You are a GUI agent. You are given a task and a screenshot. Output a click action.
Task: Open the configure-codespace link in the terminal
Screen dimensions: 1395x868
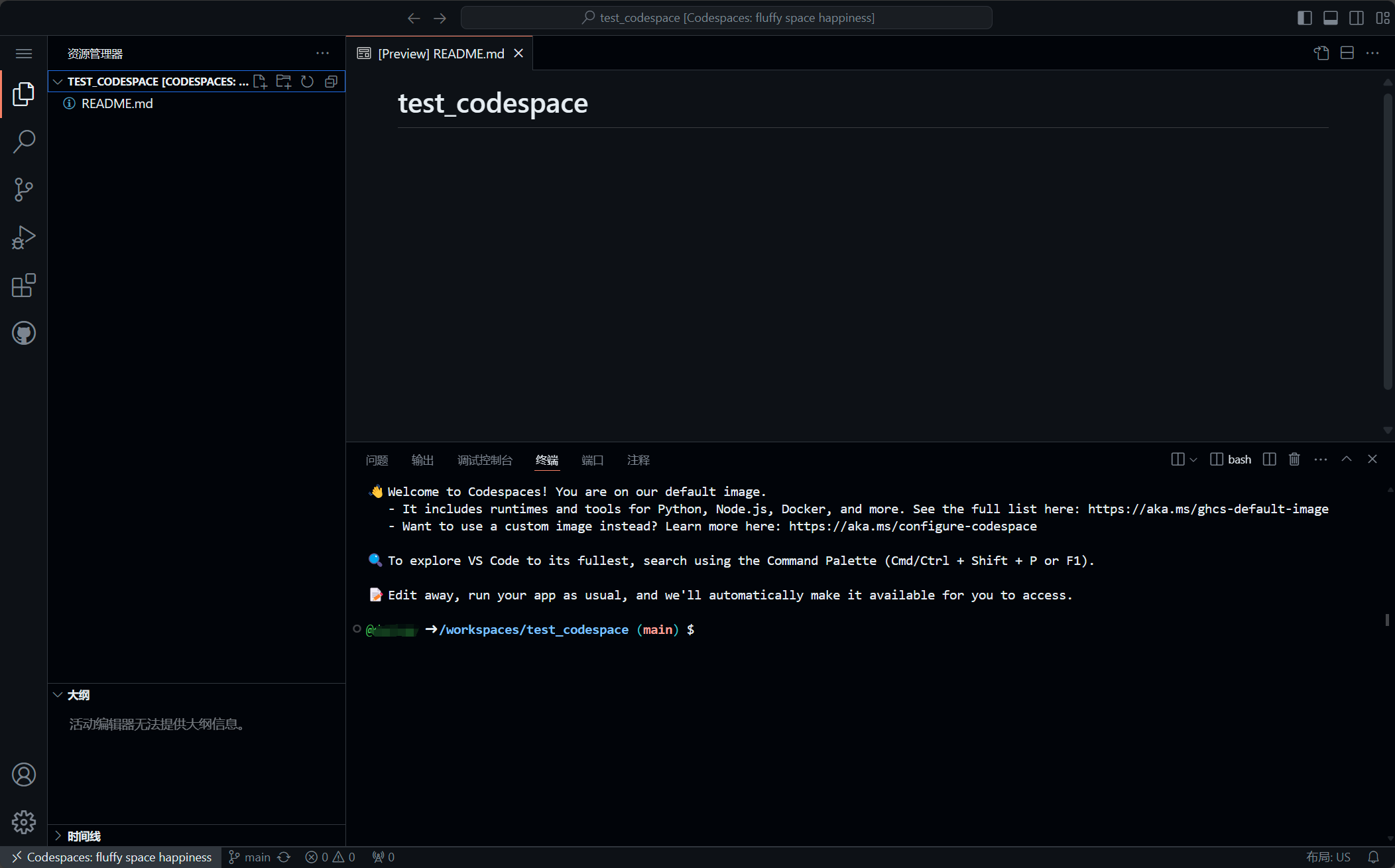[912, 526]
